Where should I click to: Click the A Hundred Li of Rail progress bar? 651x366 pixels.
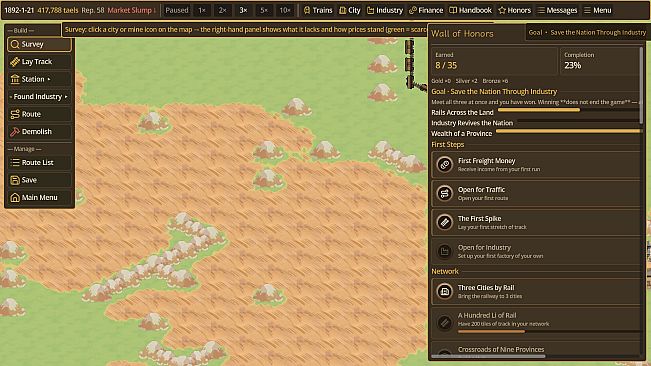click(x=549, y=332)
